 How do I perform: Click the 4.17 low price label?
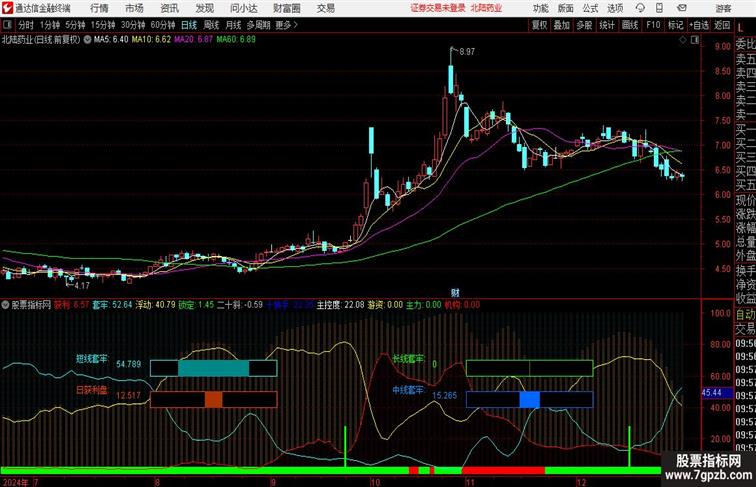(x=82, y=285)
